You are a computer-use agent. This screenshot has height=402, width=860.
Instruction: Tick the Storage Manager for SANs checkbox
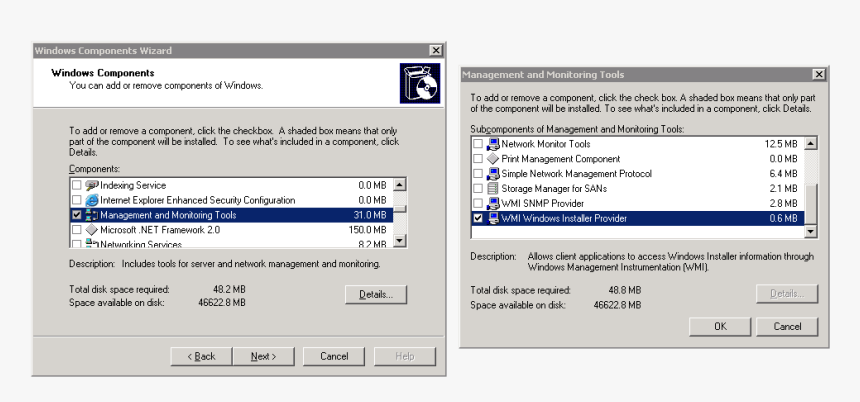[478, 188]
